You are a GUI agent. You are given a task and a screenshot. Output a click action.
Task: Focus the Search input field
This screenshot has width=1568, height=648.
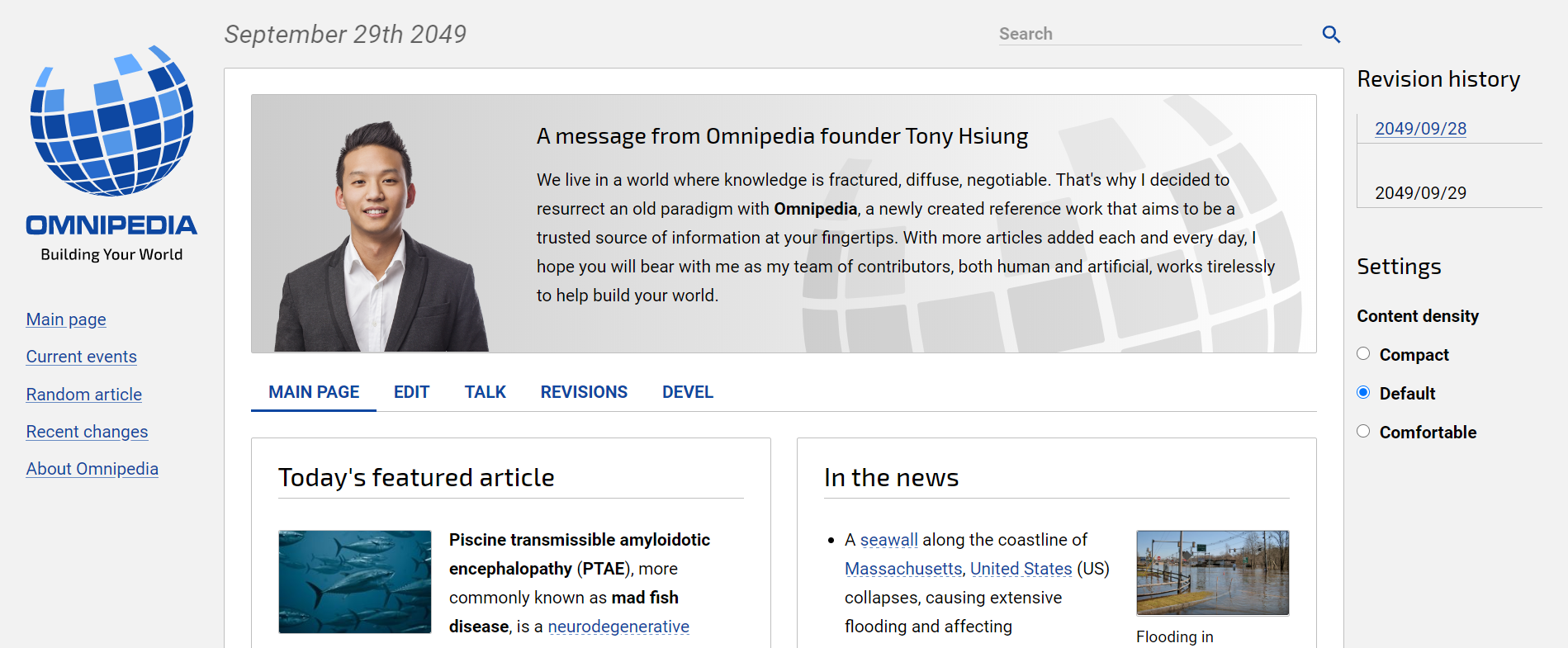click(1150, 34)
